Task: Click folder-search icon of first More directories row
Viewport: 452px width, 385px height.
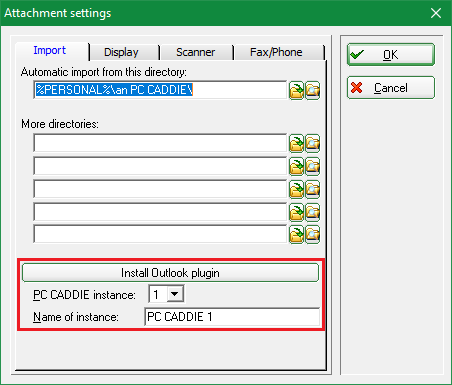Action: click(x=312, y=143)
